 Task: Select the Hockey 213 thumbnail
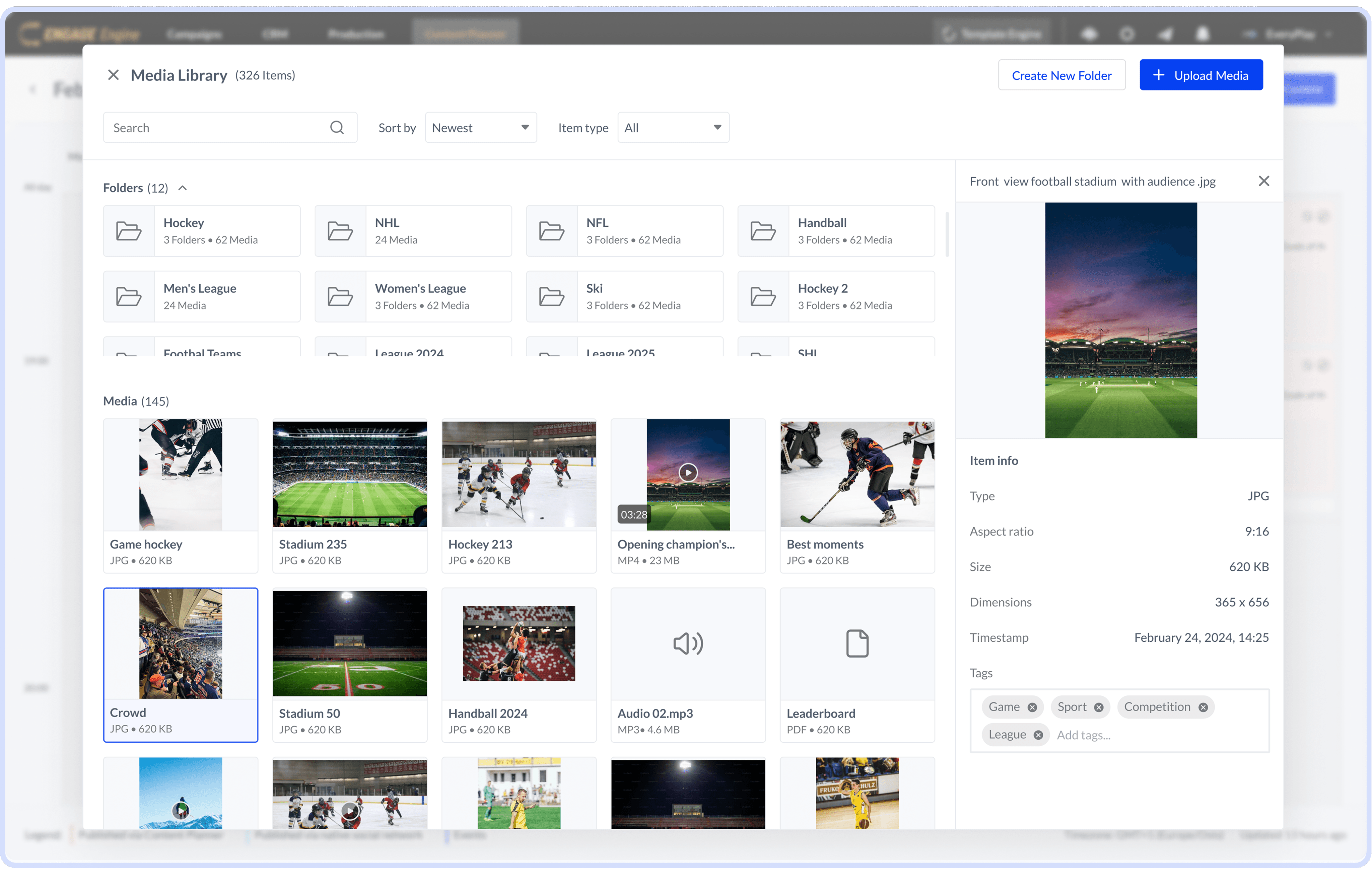click(x=519, y=475)
